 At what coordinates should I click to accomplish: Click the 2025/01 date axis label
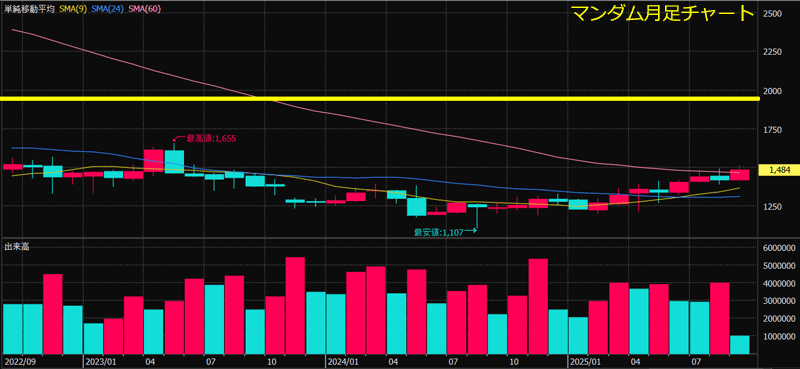585,361
